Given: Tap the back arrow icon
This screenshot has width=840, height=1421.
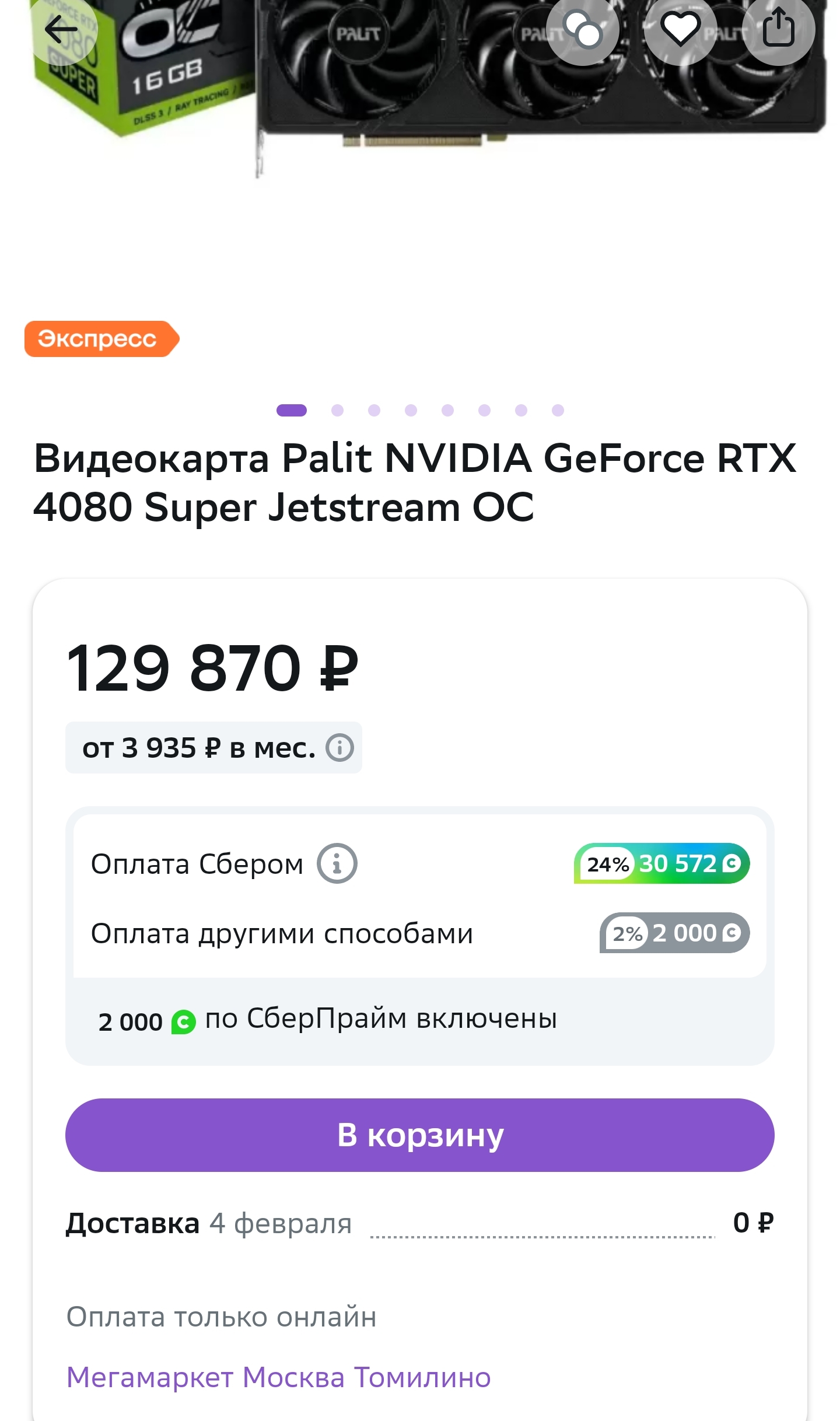Looking at the screenshot, I should 61,29.
